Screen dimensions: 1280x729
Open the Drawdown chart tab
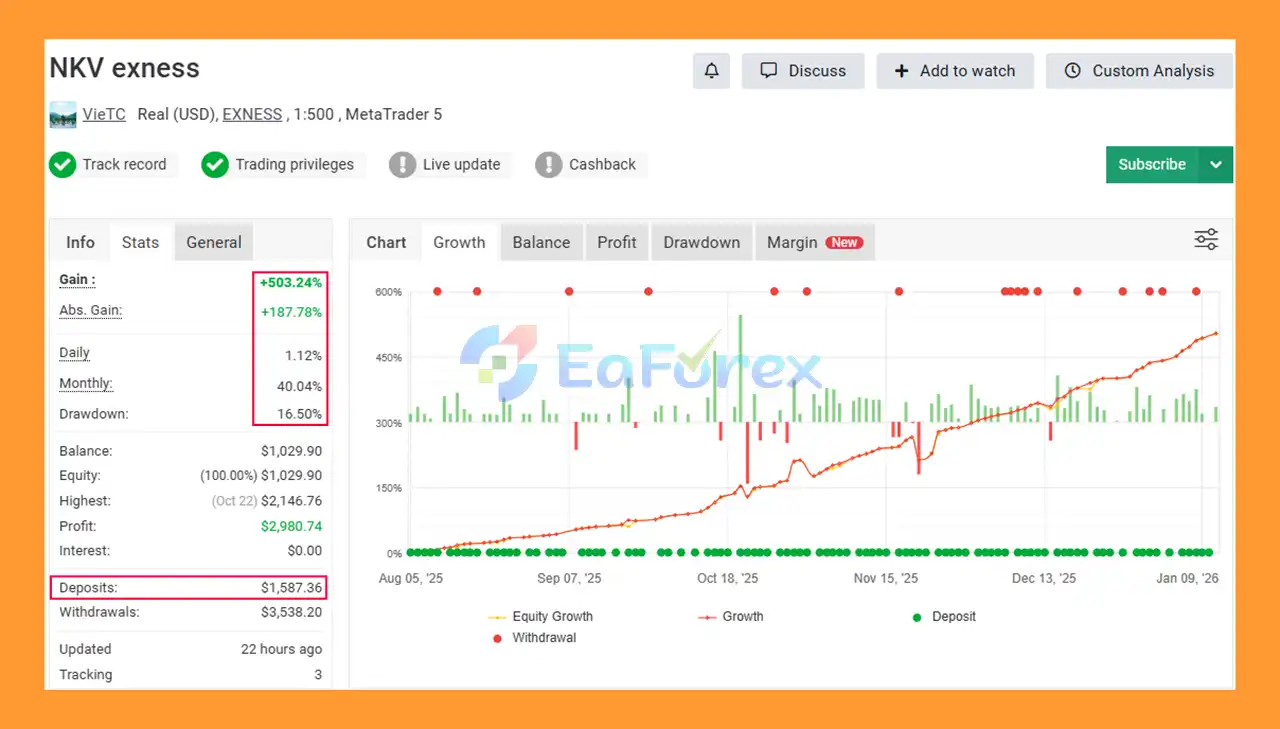tap(701, 242)
